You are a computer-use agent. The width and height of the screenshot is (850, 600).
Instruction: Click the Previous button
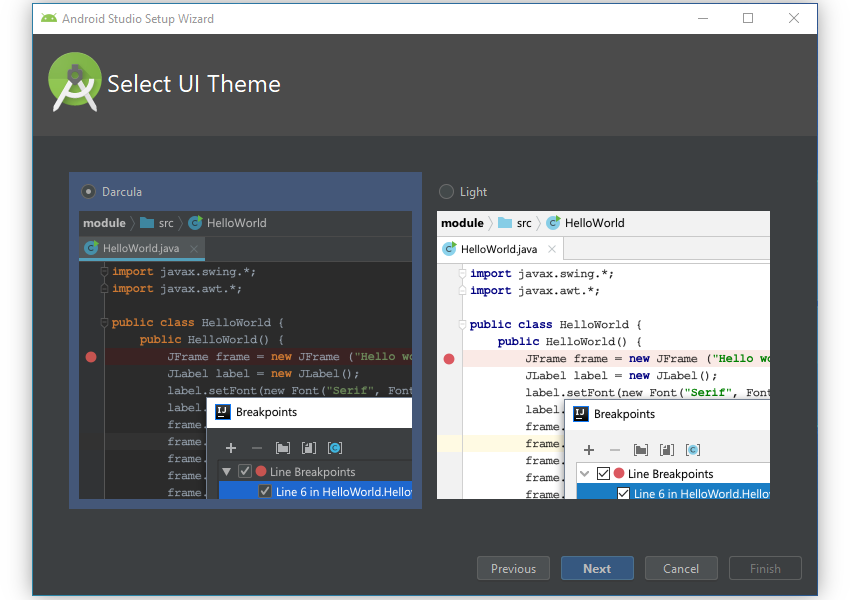pyautogui.click(x=513, y=568)
